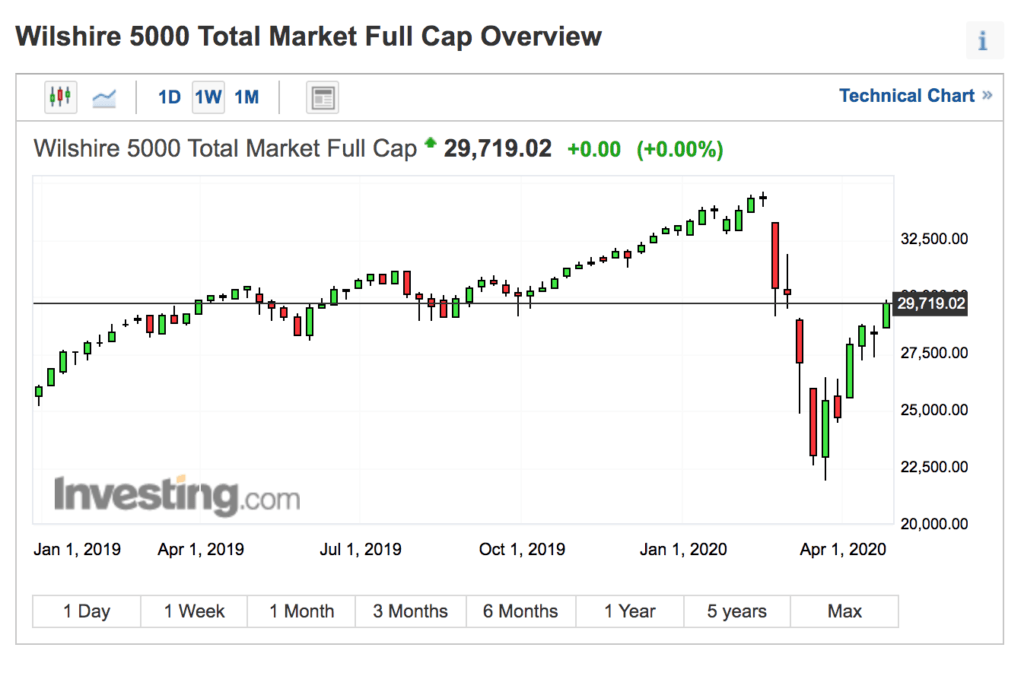Click the info icon beside the page title
The image size is (1024, 692).
[983, 40]
